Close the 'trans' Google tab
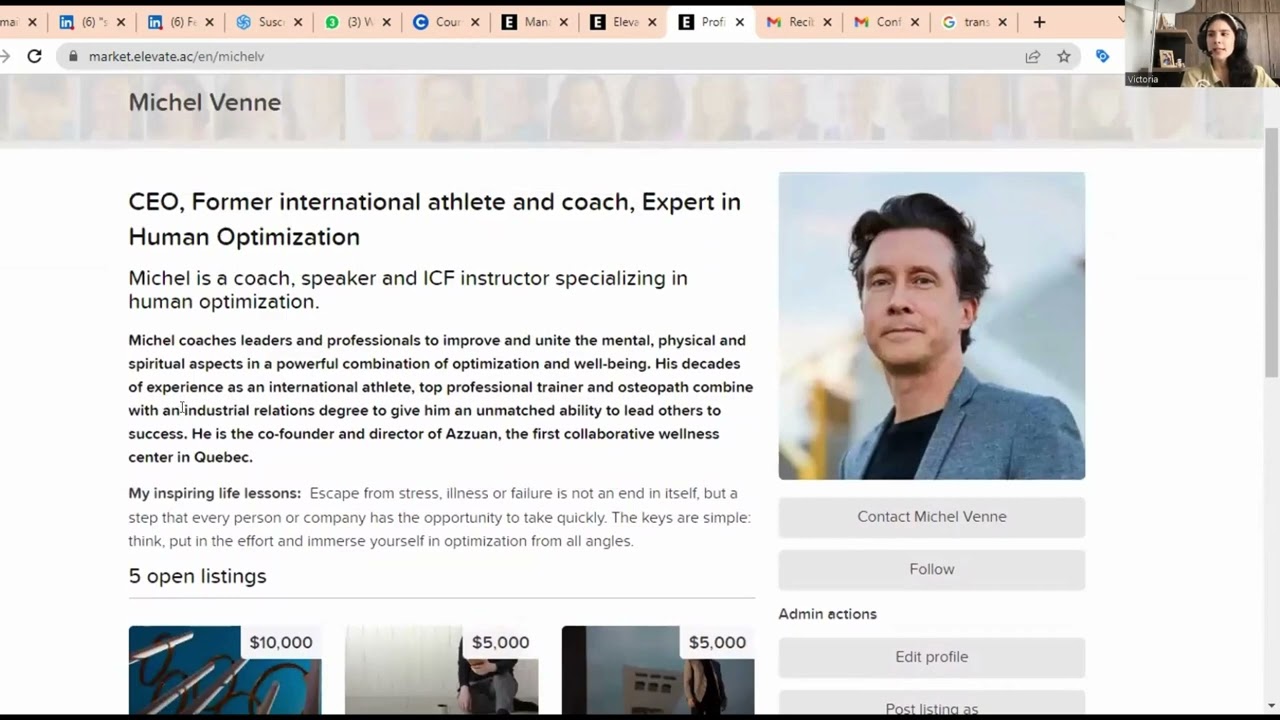 (x=1003, y=22)
